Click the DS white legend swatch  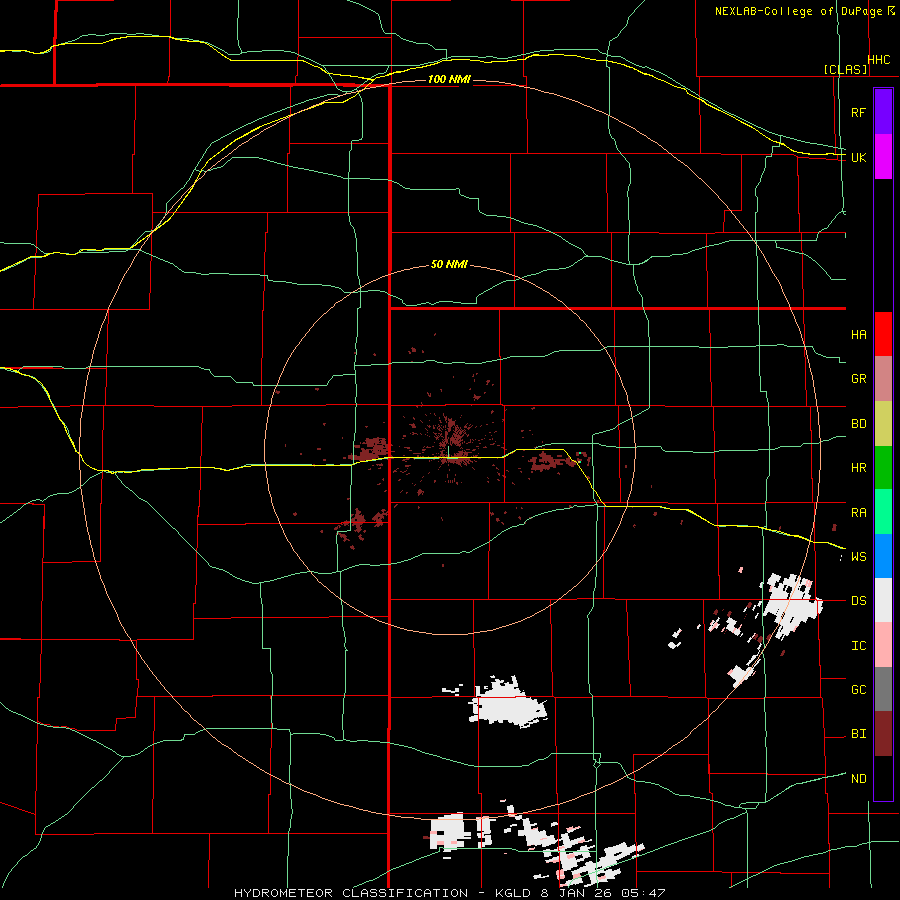click(x=883, y=600)
